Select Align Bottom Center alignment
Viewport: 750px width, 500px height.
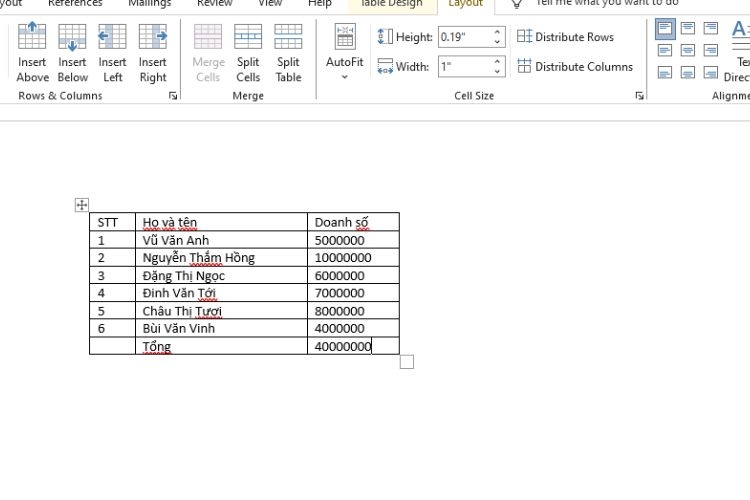tap(688, 73)
